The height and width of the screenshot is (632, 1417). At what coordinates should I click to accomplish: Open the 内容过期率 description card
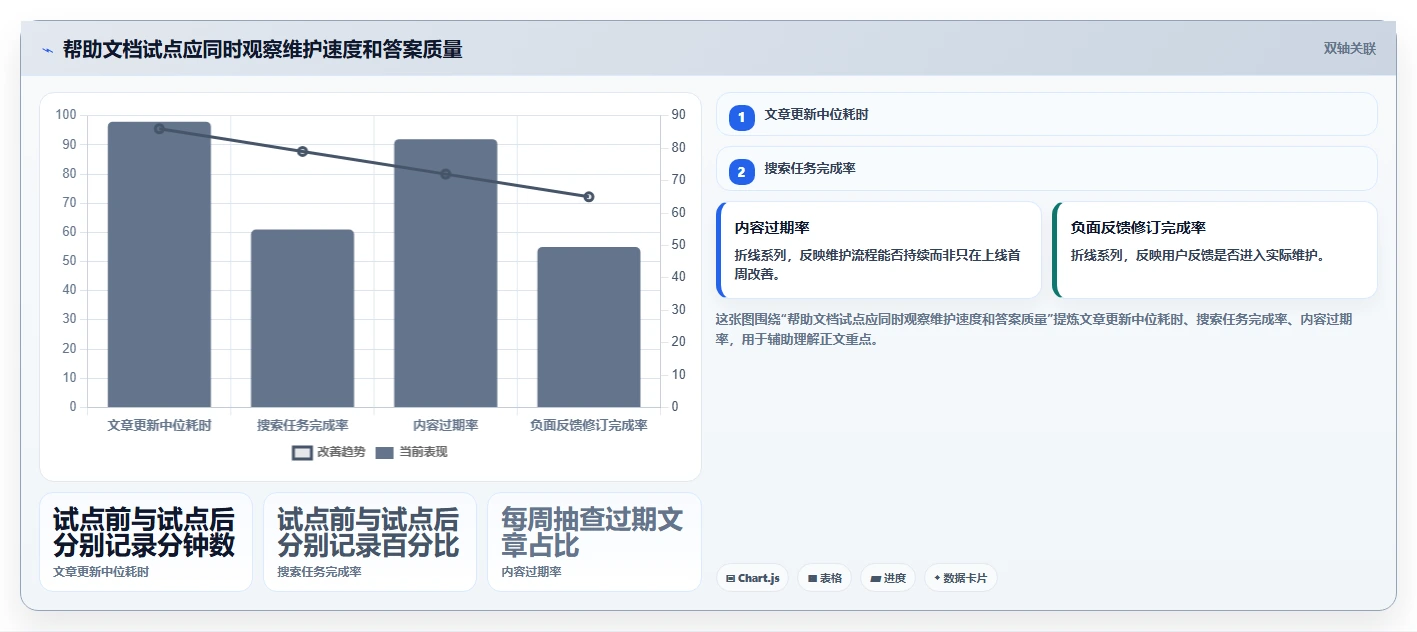pyautogui.click(x=879, y=250)
